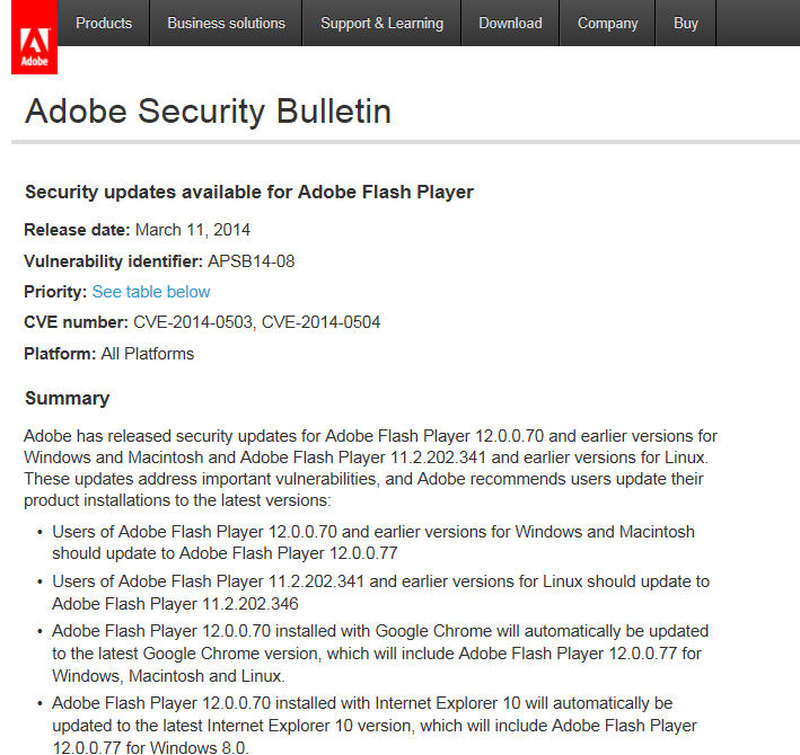
Task: Follow the "See table below" link
Action: (151, 292)
